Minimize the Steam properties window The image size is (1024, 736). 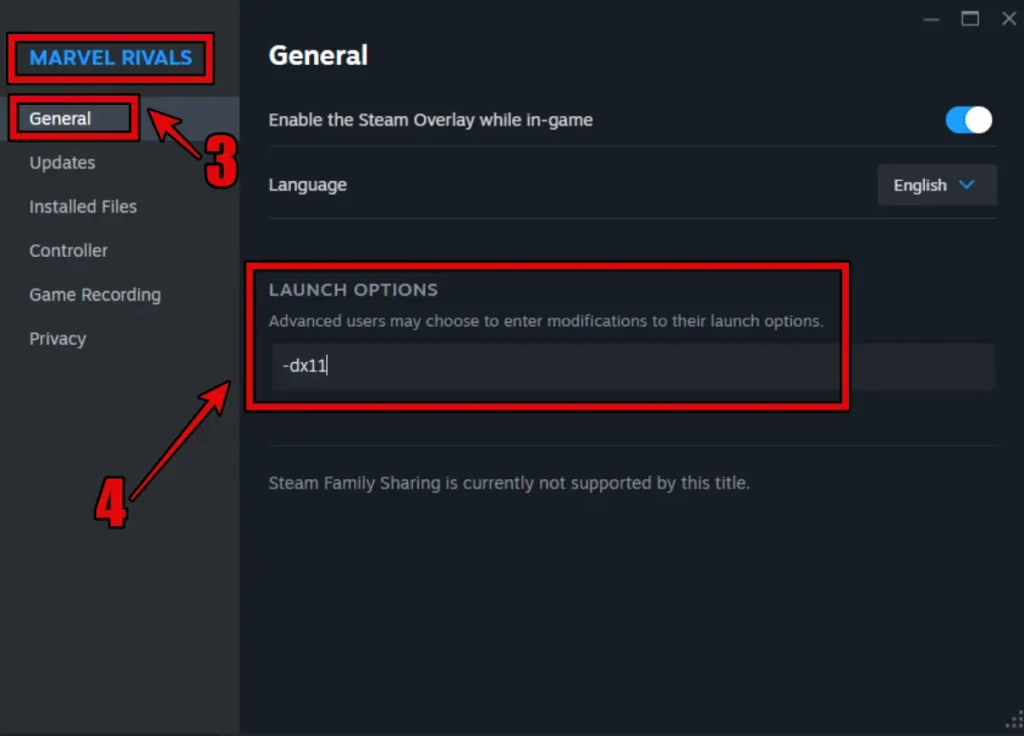(932, 18)
